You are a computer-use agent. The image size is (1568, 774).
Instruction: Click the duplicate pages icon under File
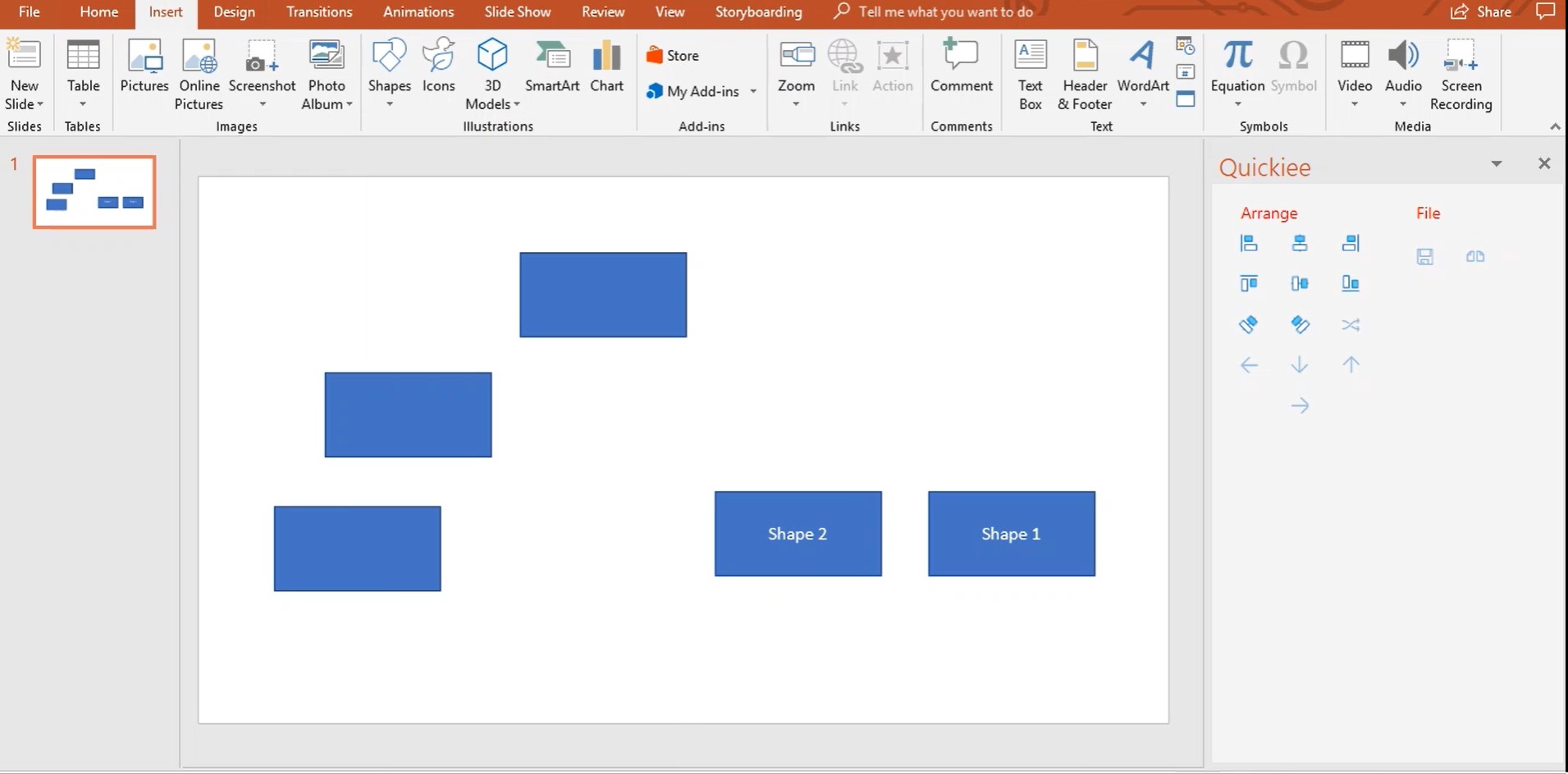(x=1475, y=257)
